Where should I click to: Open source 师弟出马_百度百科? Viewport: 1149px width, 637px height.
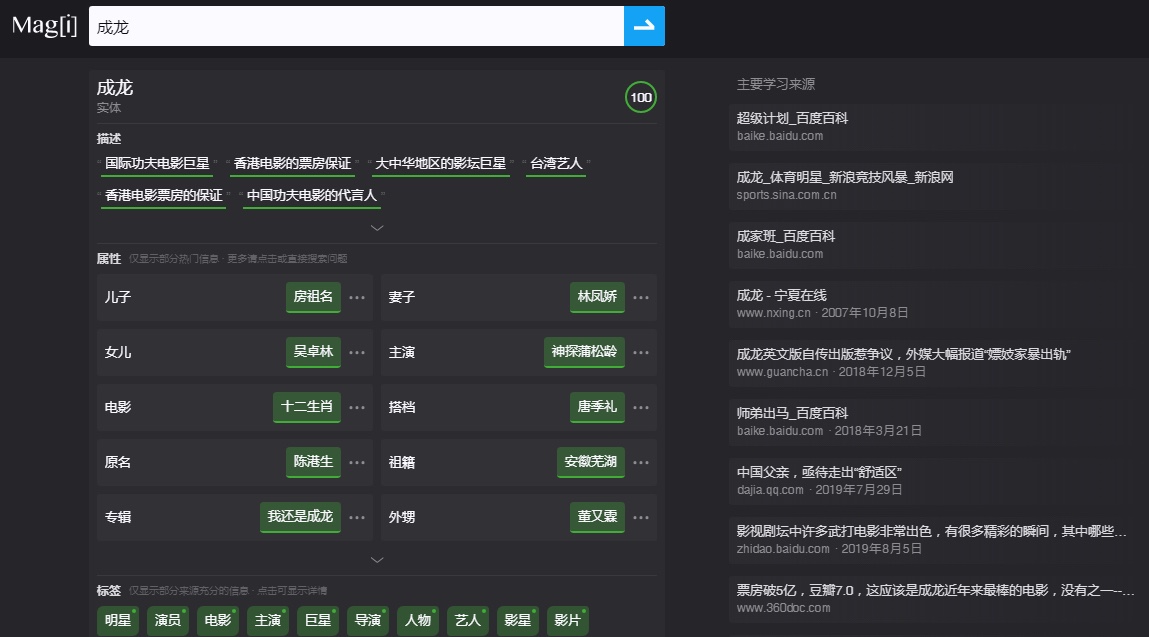pos(792,413)
